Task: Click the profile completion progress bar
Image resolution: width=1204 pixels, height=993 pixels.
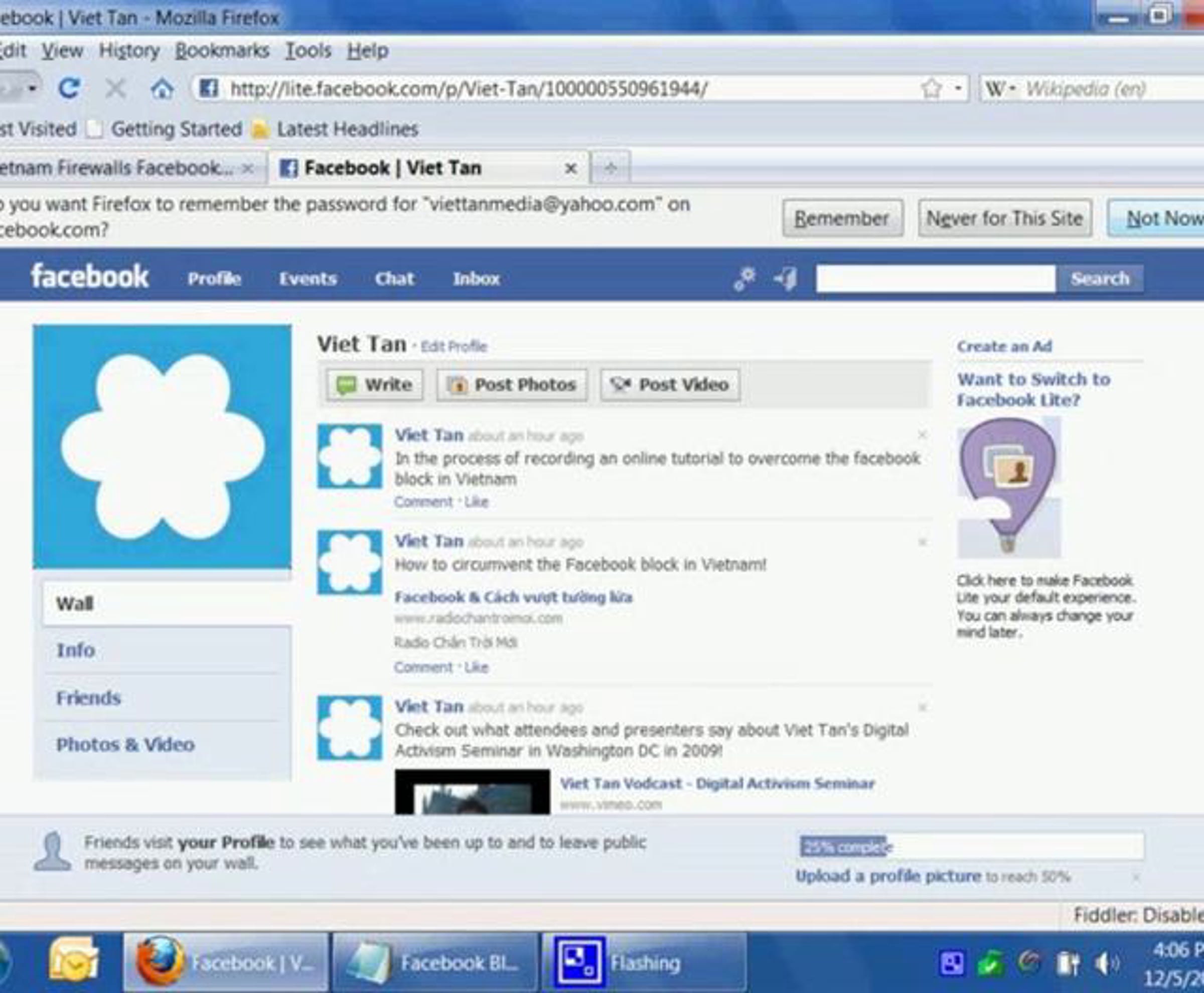Action: [x=971, y=846]
